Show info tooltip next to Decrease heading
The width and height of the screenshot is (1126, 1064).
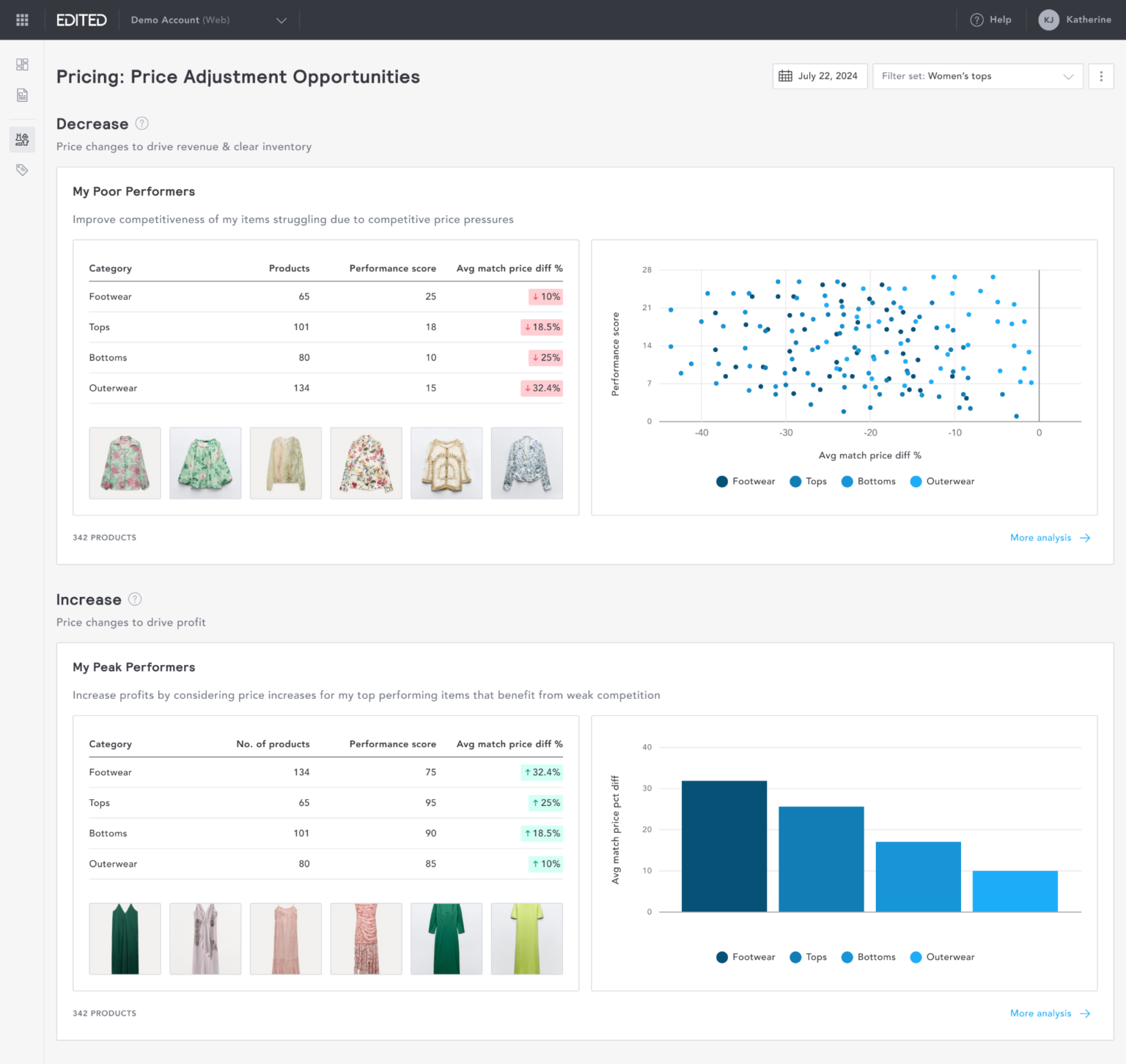point(142,123)
